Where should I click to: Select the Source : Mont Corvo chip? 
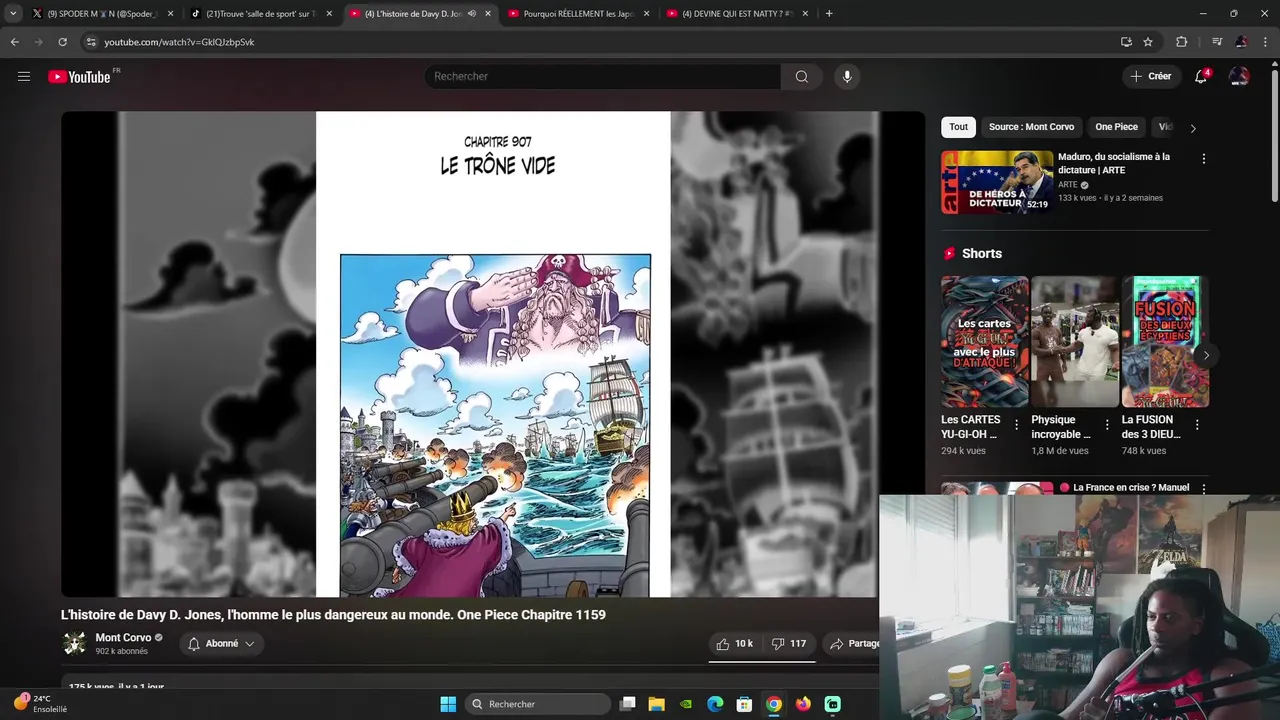point(1031,127)
